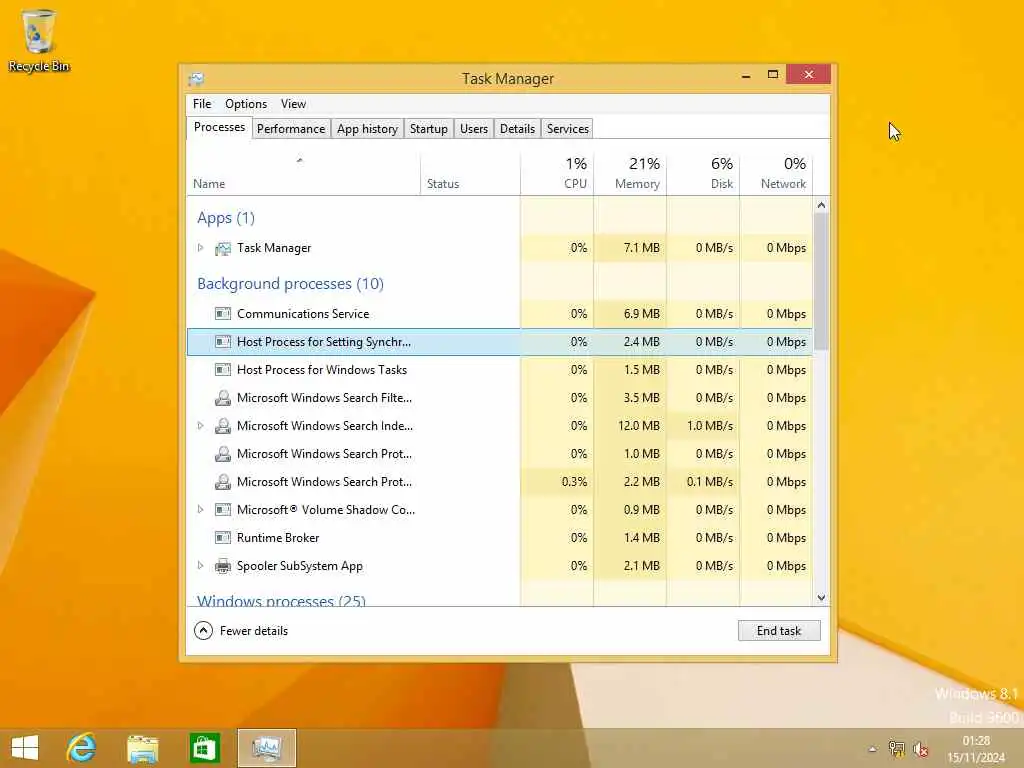Click the Host Process for Setting Synchr... icon
This screenshot has height=768, width=1024.
pos(223,342)
